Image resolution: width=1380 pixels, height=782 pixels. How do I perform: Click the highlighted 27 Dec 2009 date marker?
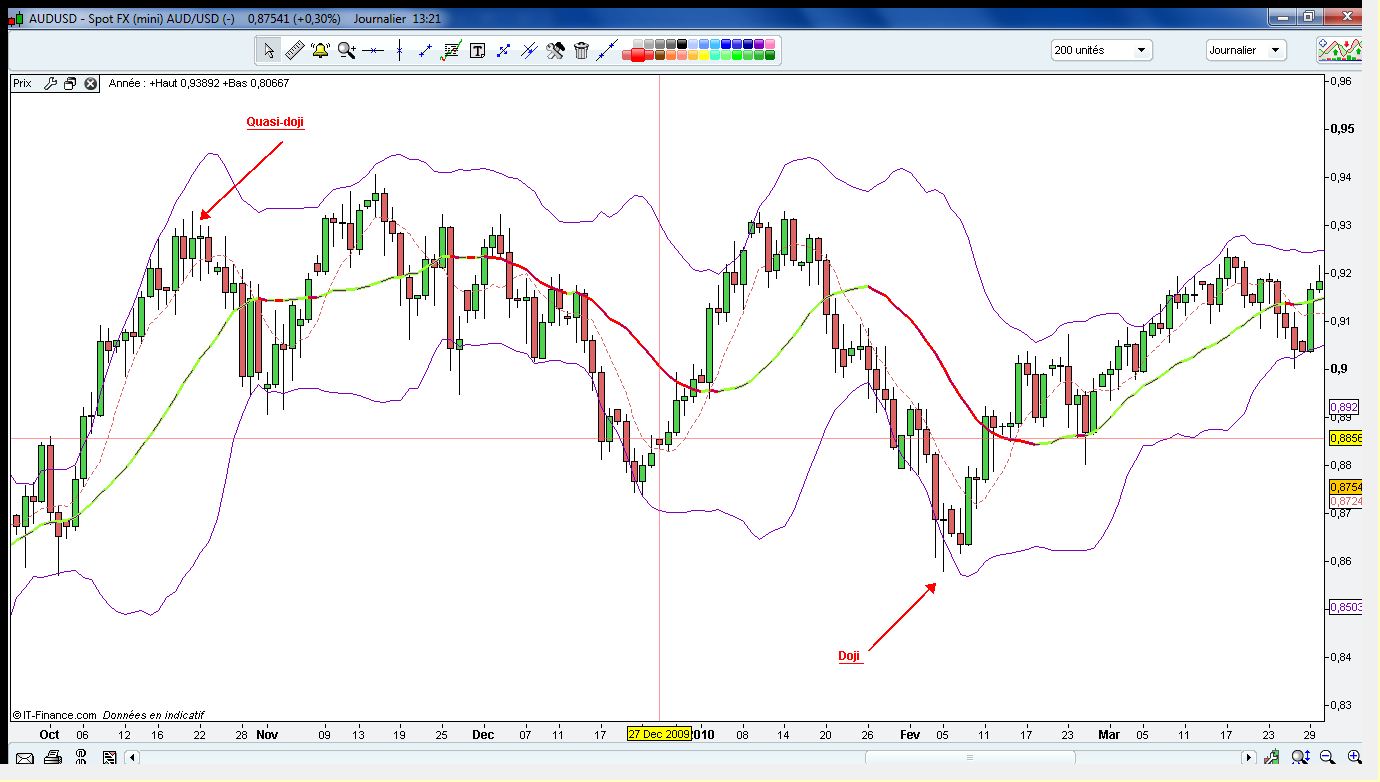[660, 734]
